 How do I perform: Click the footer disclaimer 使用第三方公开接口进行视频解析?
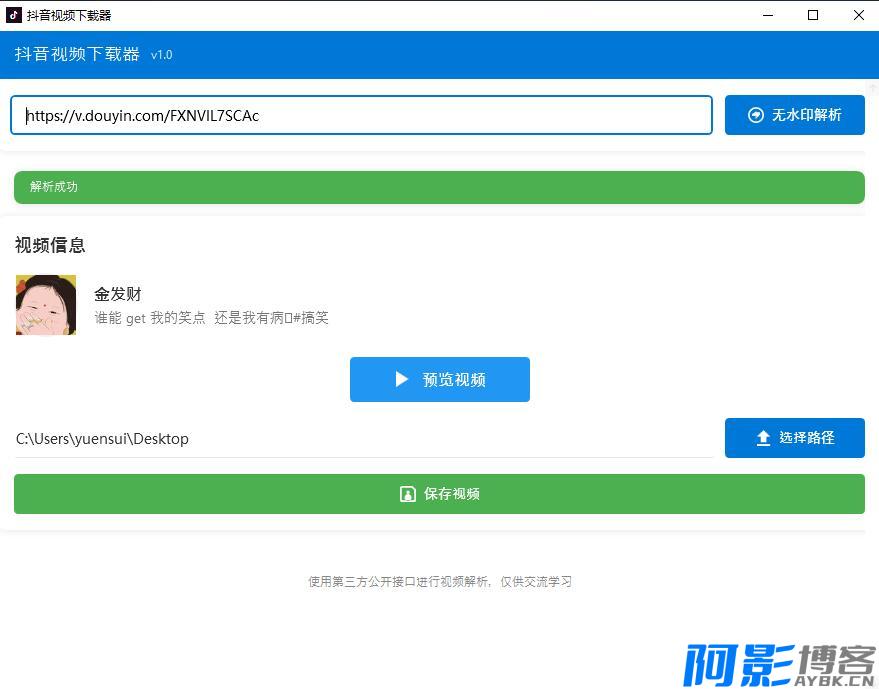point(440,582)
